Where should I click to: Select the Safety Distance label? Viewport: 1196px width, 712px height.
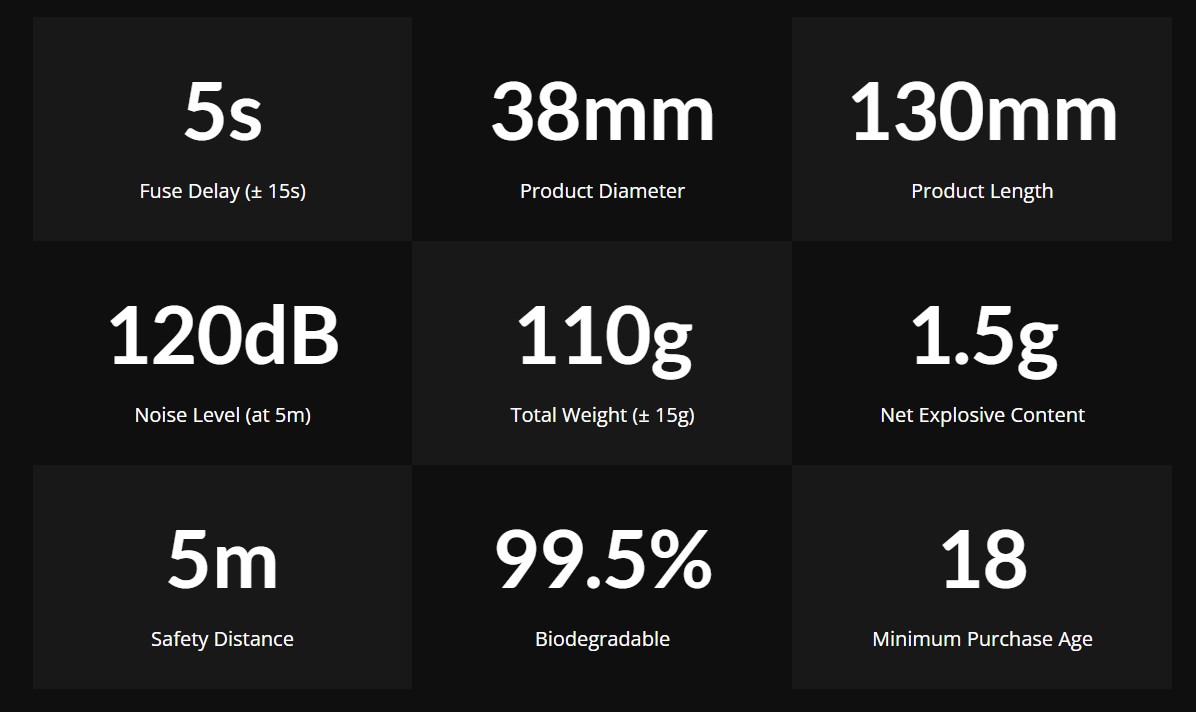tap(222, 639)
